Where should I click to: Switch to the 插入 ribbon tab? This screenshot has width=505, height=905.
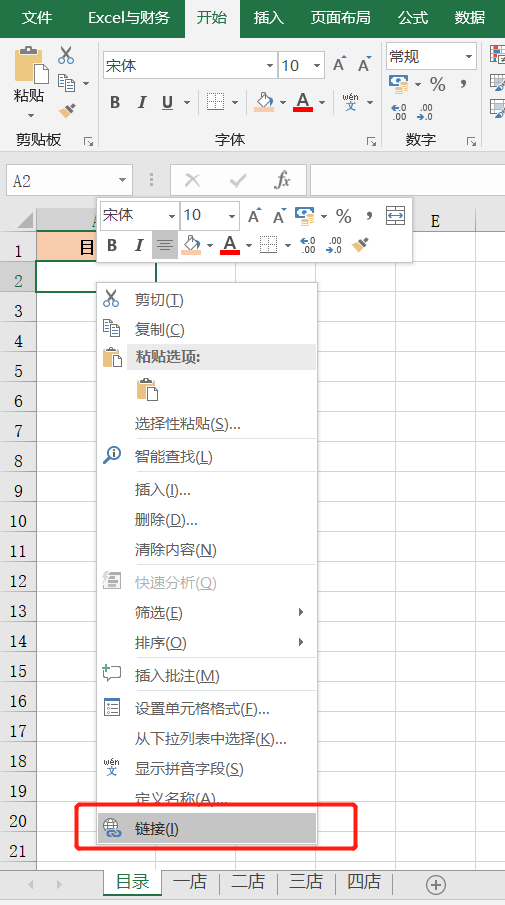[x=269, y=17]
